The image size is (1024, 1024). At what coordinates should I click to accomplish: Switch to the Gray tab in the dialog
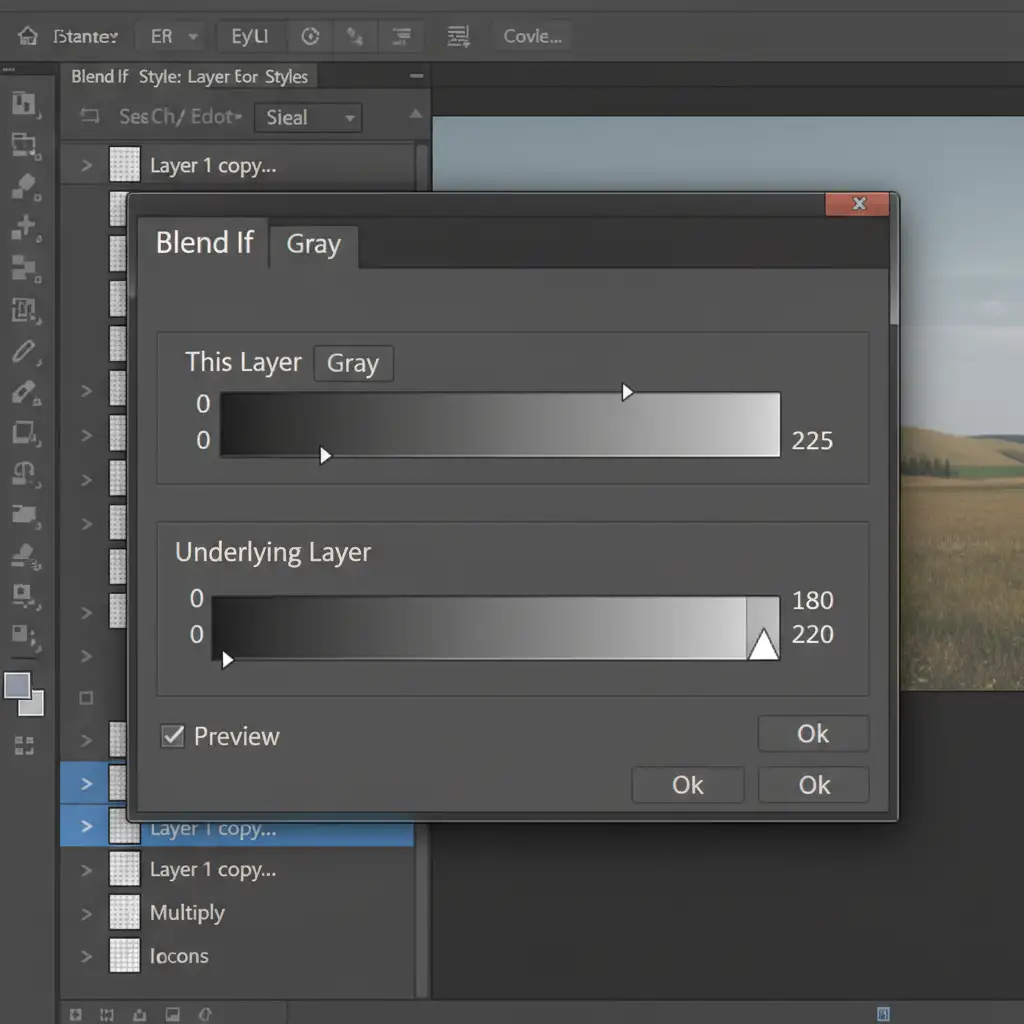[313, 245]
